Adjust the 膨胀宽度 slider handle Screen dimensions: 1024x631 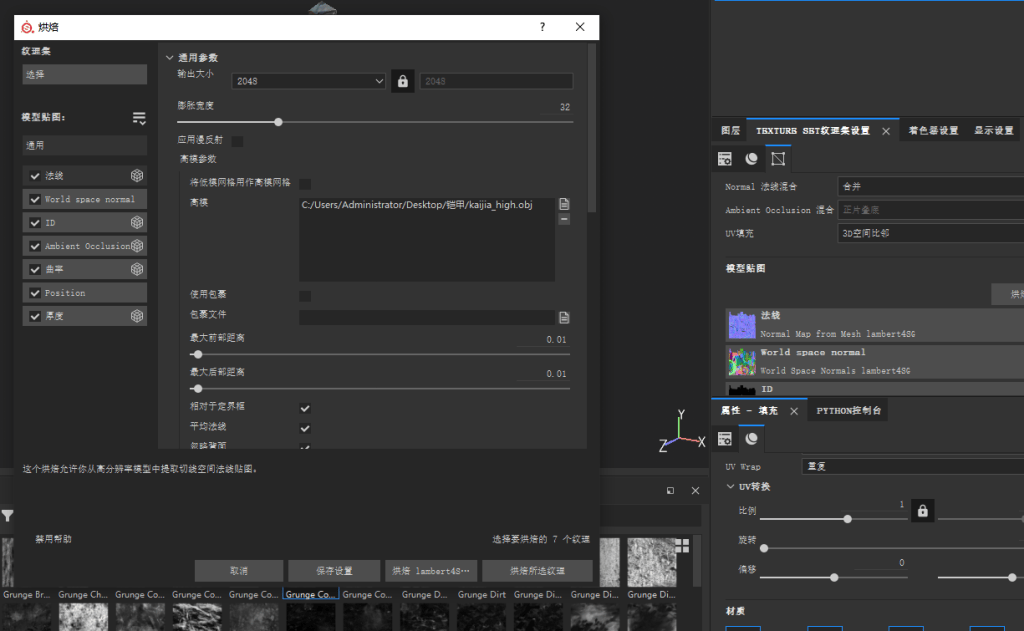point(278,122)
